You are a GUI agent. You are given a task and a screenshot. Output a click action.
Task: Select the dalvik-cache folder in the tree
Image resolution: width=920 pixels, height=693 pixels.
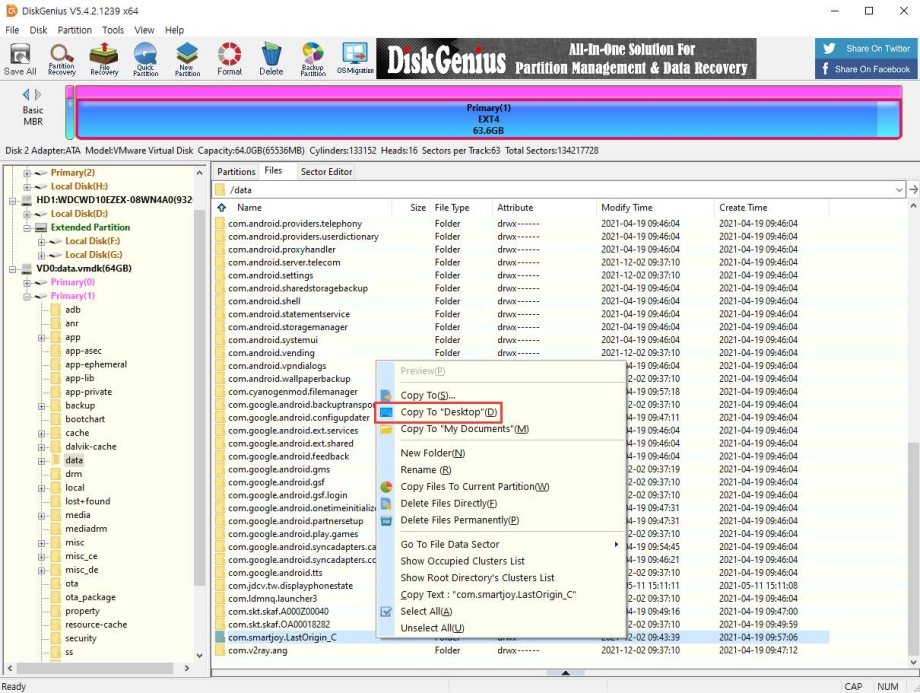[90, 447]
